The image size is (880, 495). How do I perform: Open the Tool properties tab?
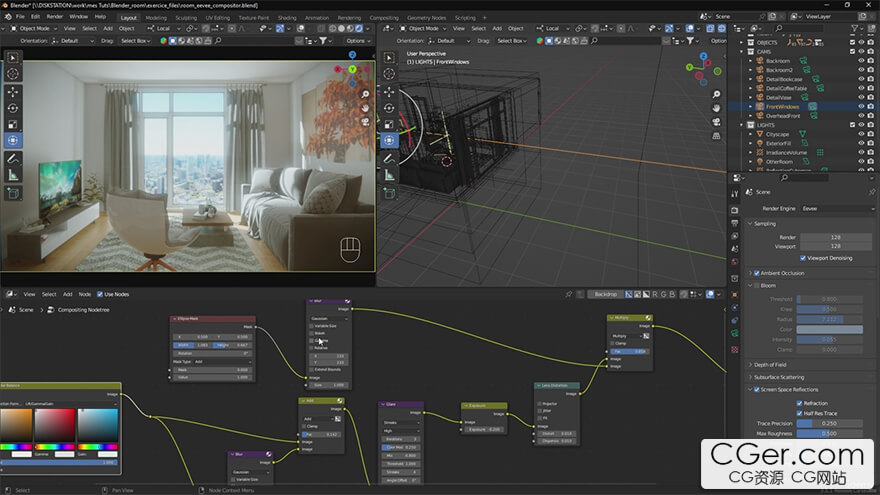pos(735,194)
